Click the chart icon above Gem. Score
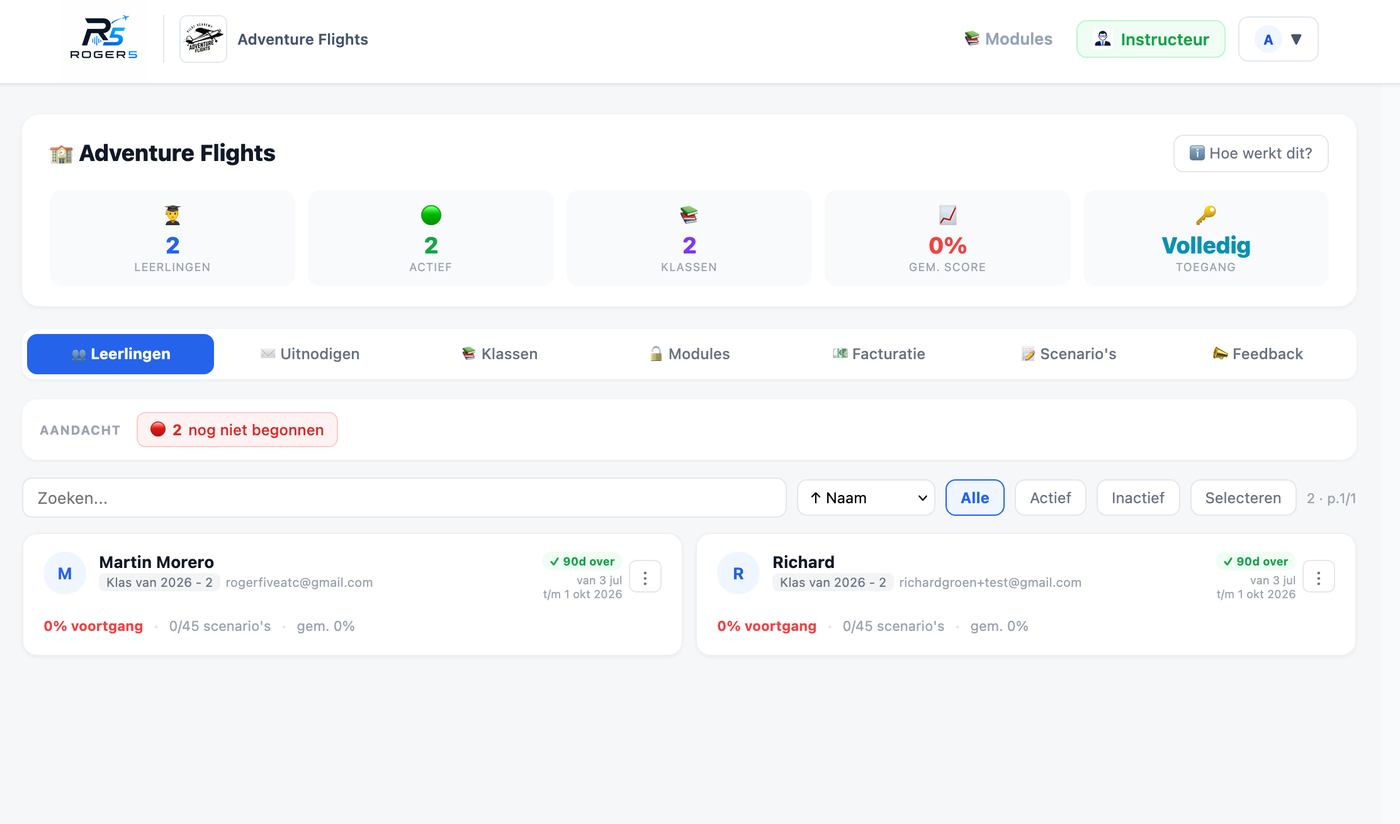Viewport: 1400px width, 824px height. click(947, 215)
